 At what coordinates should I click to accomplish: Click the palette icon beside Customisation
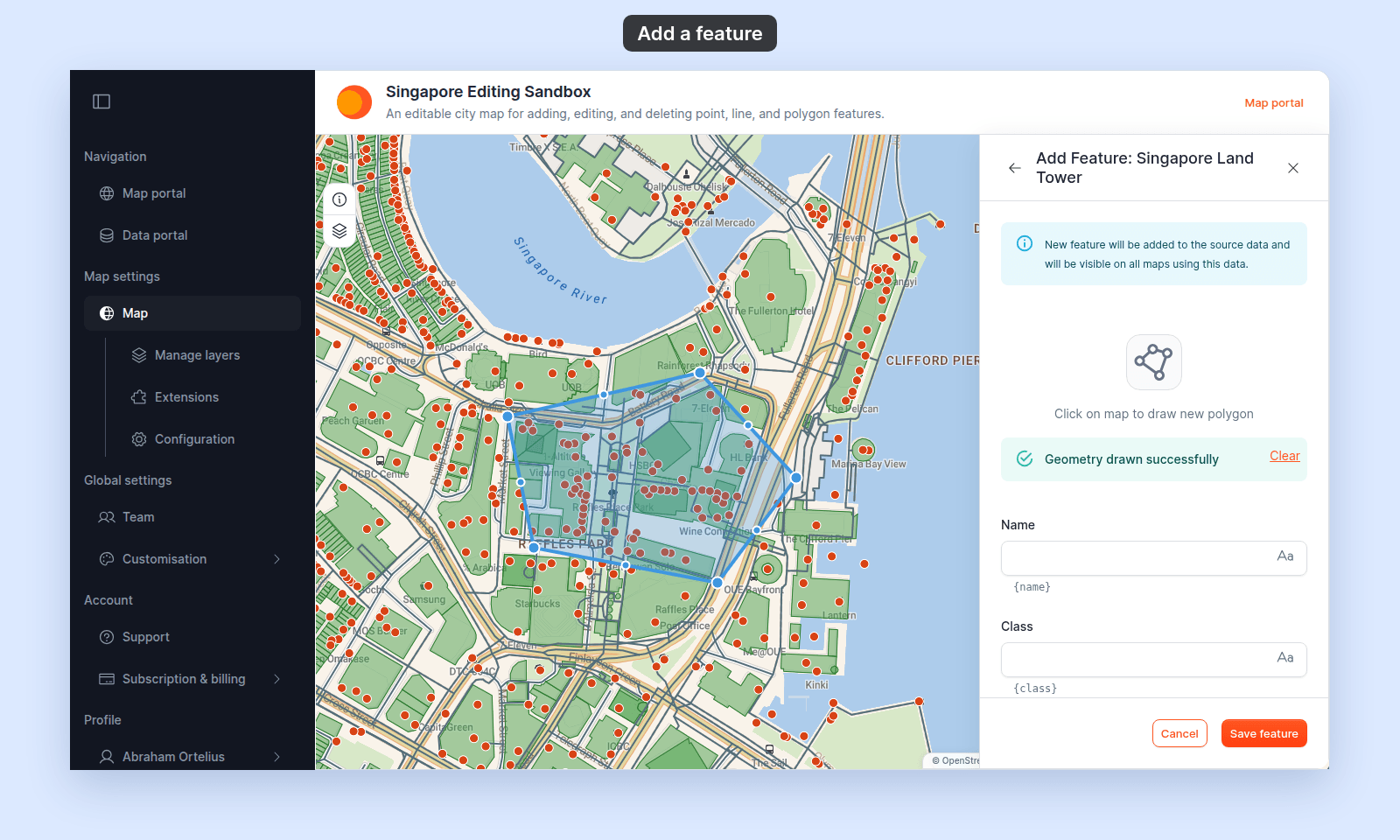107,559
